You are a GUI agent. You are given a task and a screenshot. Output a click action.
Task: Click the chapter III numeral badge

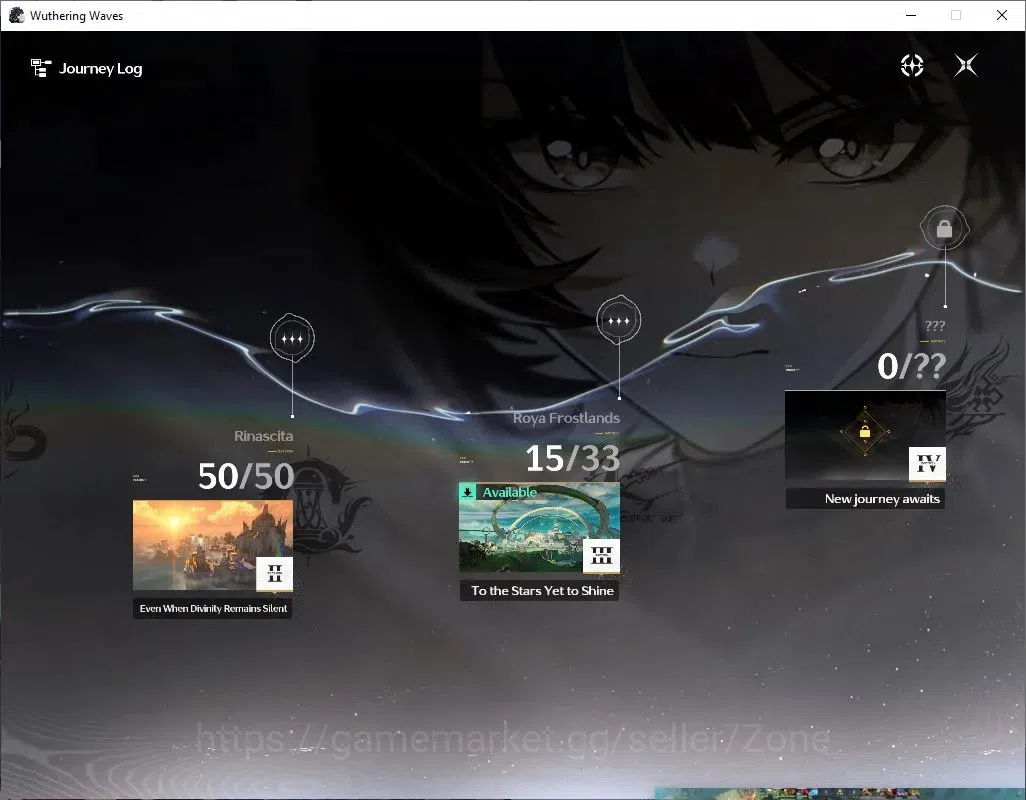coord(601,556)
